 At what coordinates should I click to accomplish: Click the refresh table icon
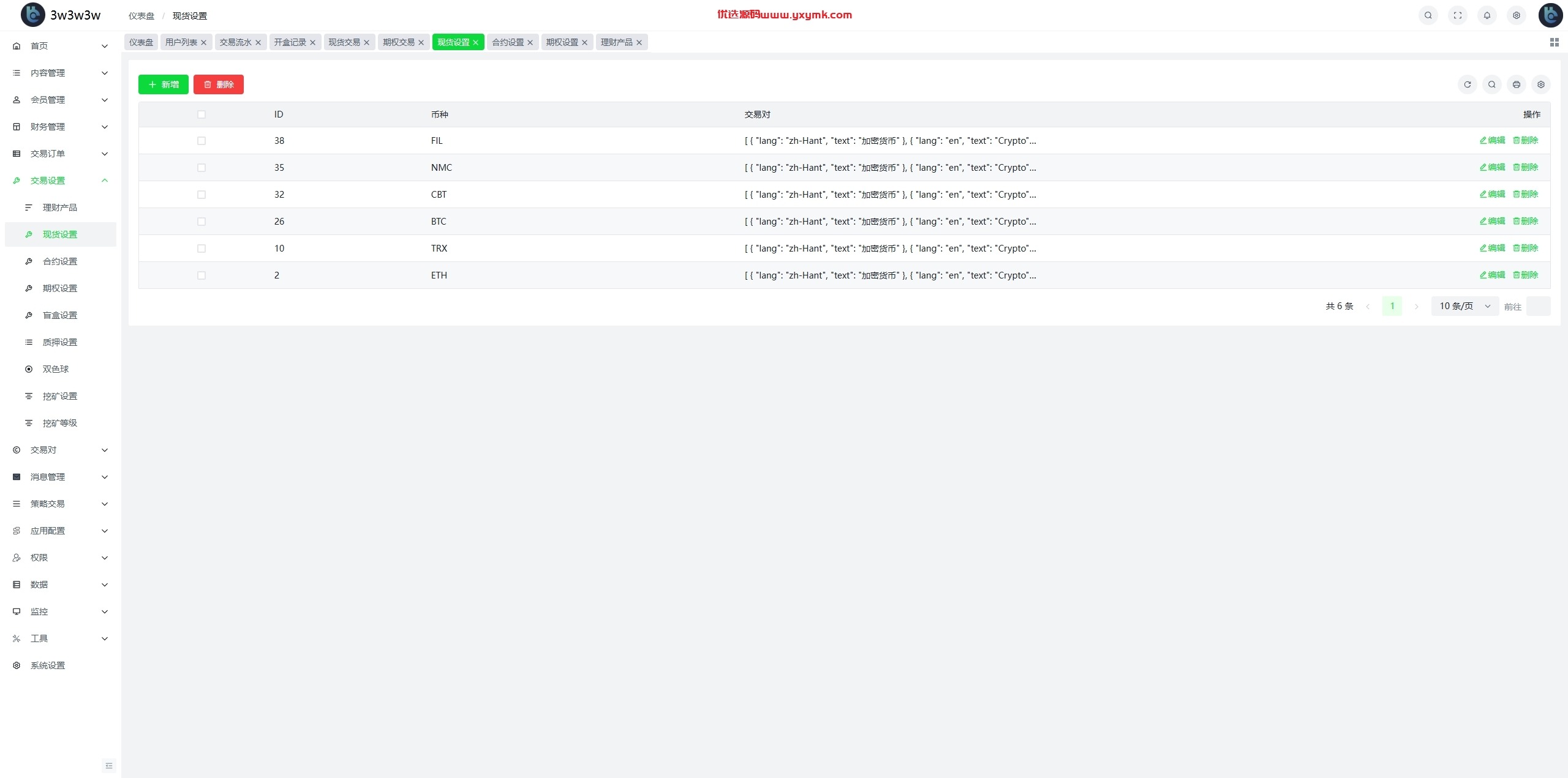pyautogui.click(x=1467, y=84)
